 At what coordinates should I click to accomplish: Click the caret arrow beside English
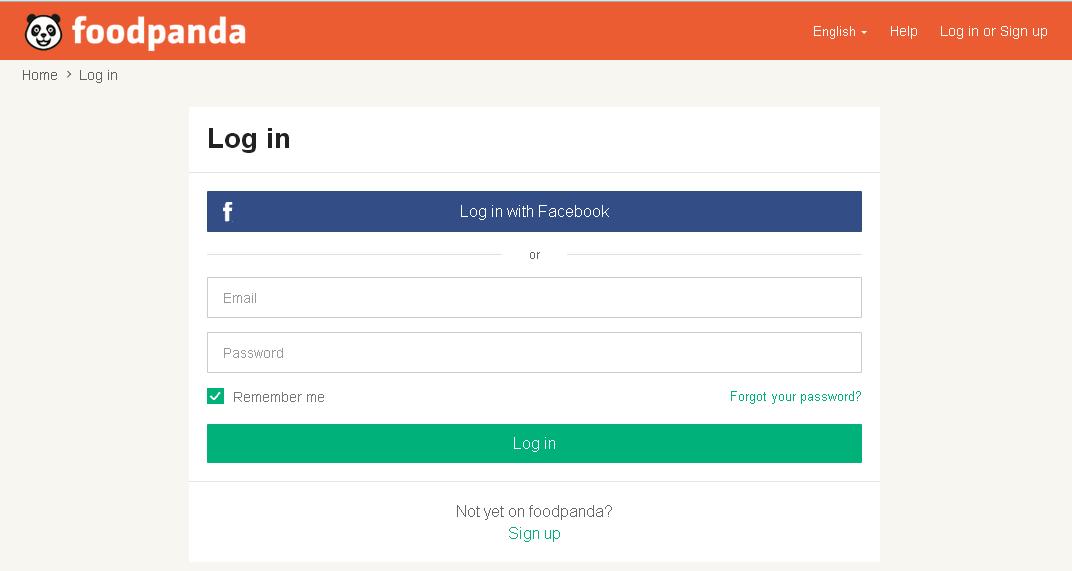pos(864,32)
